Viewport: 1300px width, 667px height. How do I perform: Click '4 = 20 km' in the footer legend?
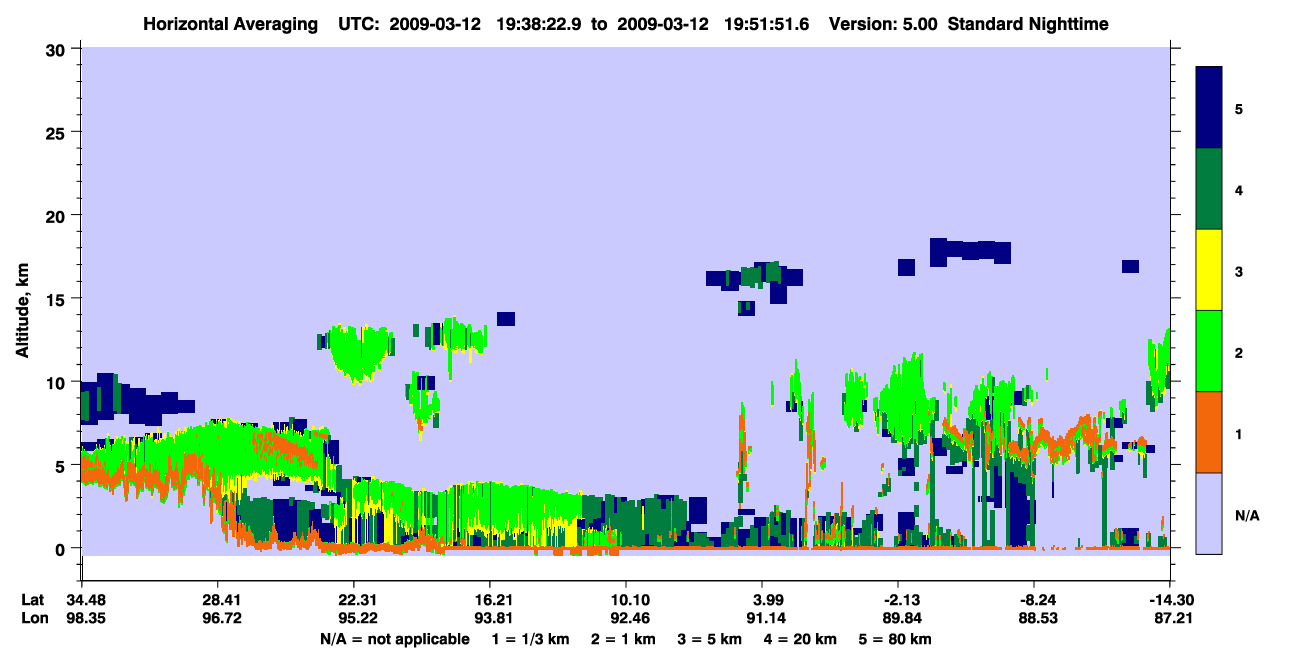tap(800, 639)
